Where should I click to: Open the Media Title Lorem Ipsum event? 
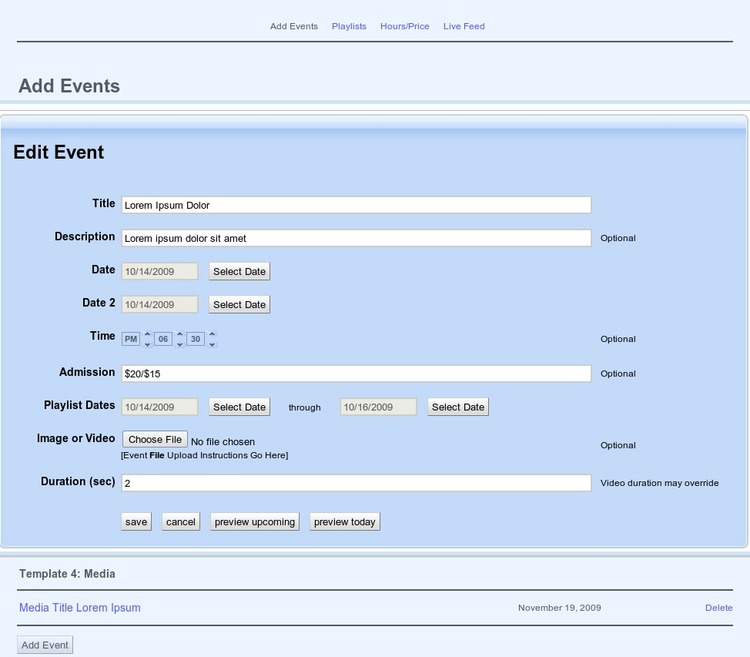[80, 608]
